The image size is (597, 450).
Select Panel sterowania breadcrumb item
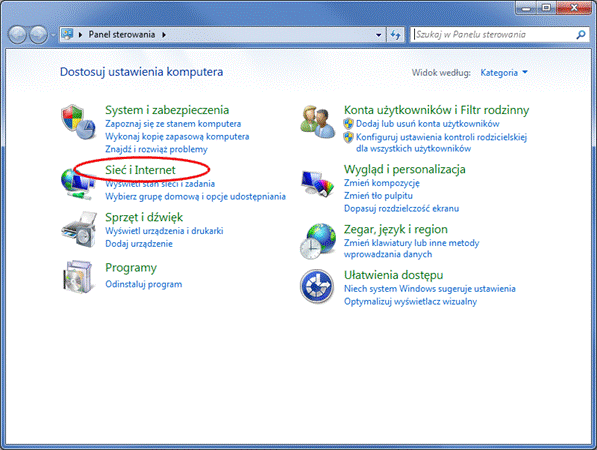(x=122, y=35)
